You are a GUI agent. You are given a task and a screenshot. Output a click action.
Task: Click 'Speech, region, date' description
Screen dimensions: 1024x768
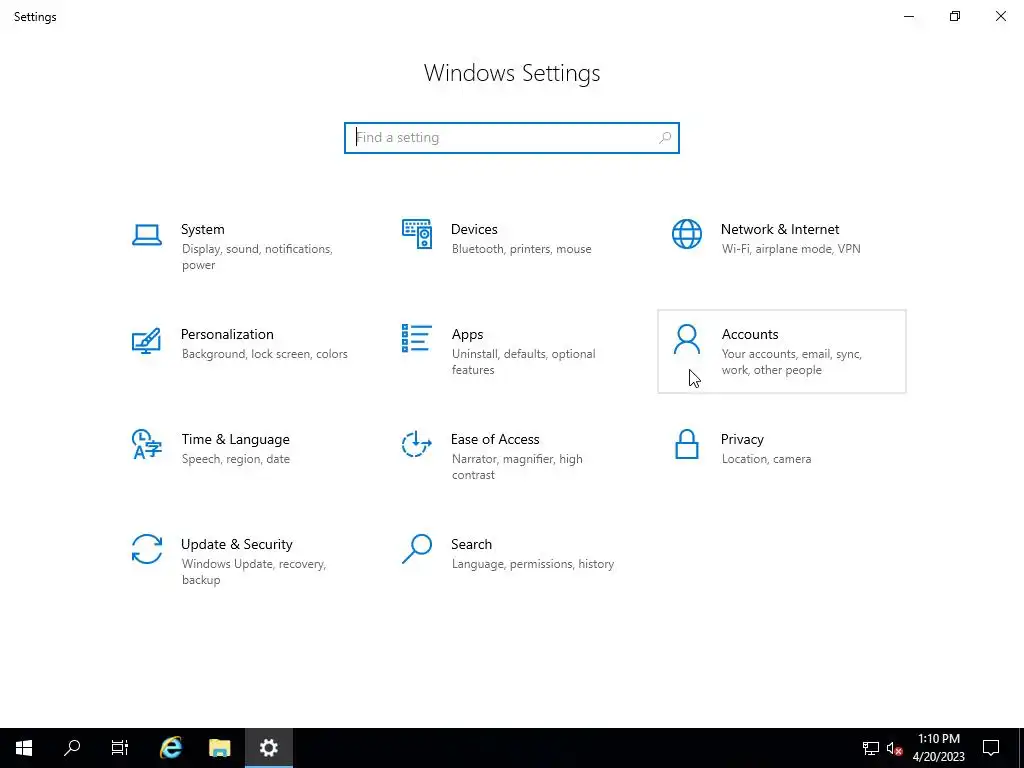tap(236, 459)
